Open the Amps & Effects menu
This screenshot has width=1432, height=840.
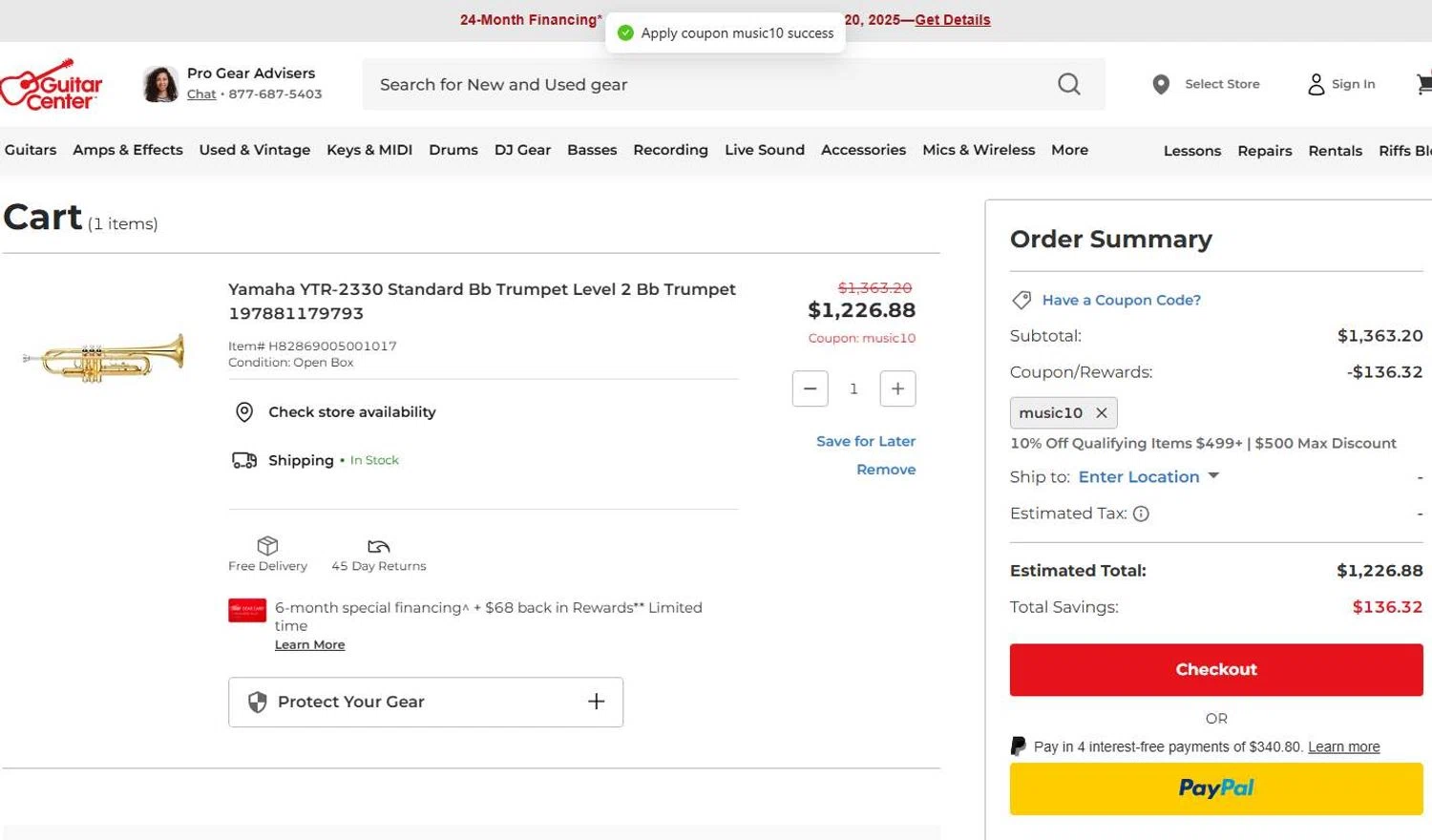pyautogui.click(x=128, y=150)
